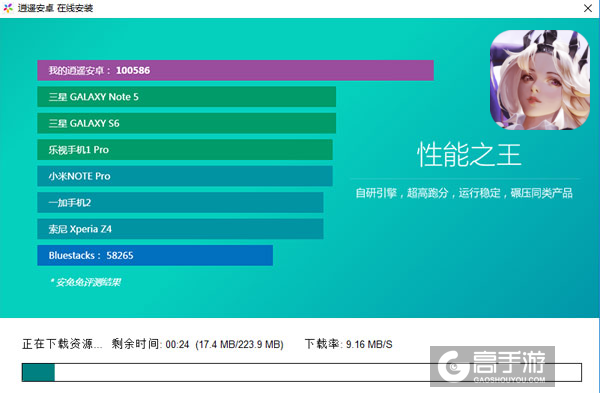Click the 逍遥安卓 在线安装 window title text
The width and height of the screenshot is (600, 393).
[x=55, y=8]
